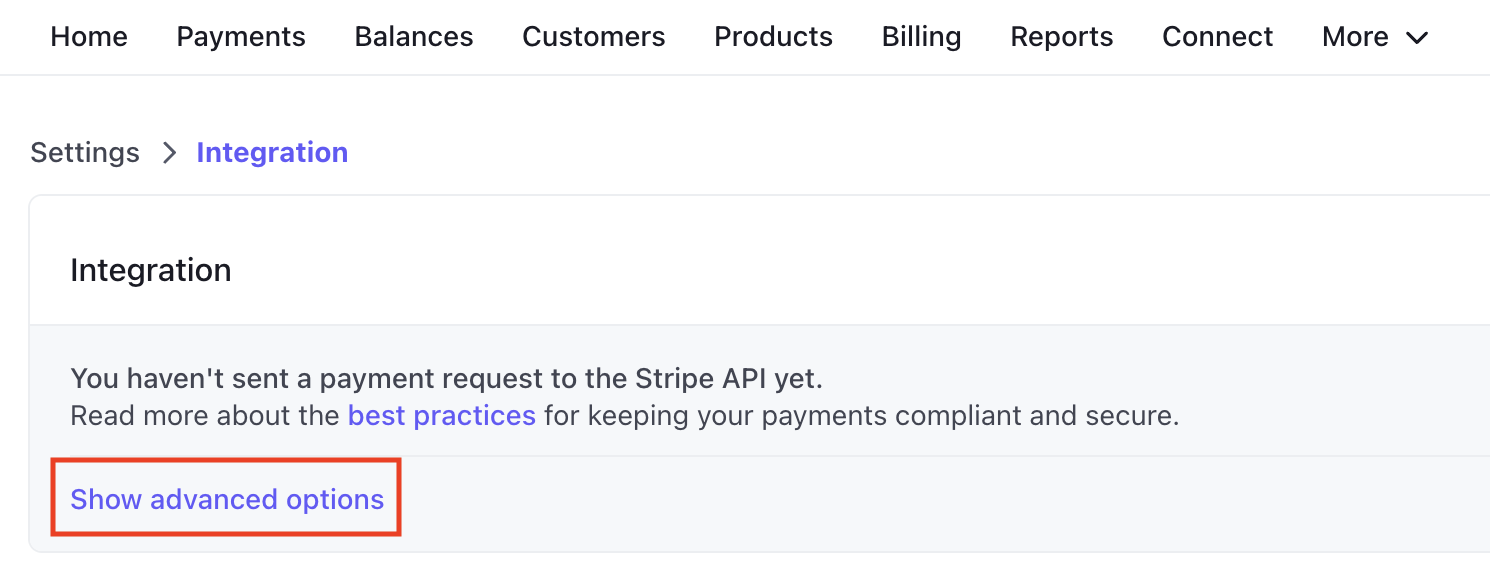Navigate to Customers
This screenshot has width=1490, height=578.
click(x=593, y=37)
